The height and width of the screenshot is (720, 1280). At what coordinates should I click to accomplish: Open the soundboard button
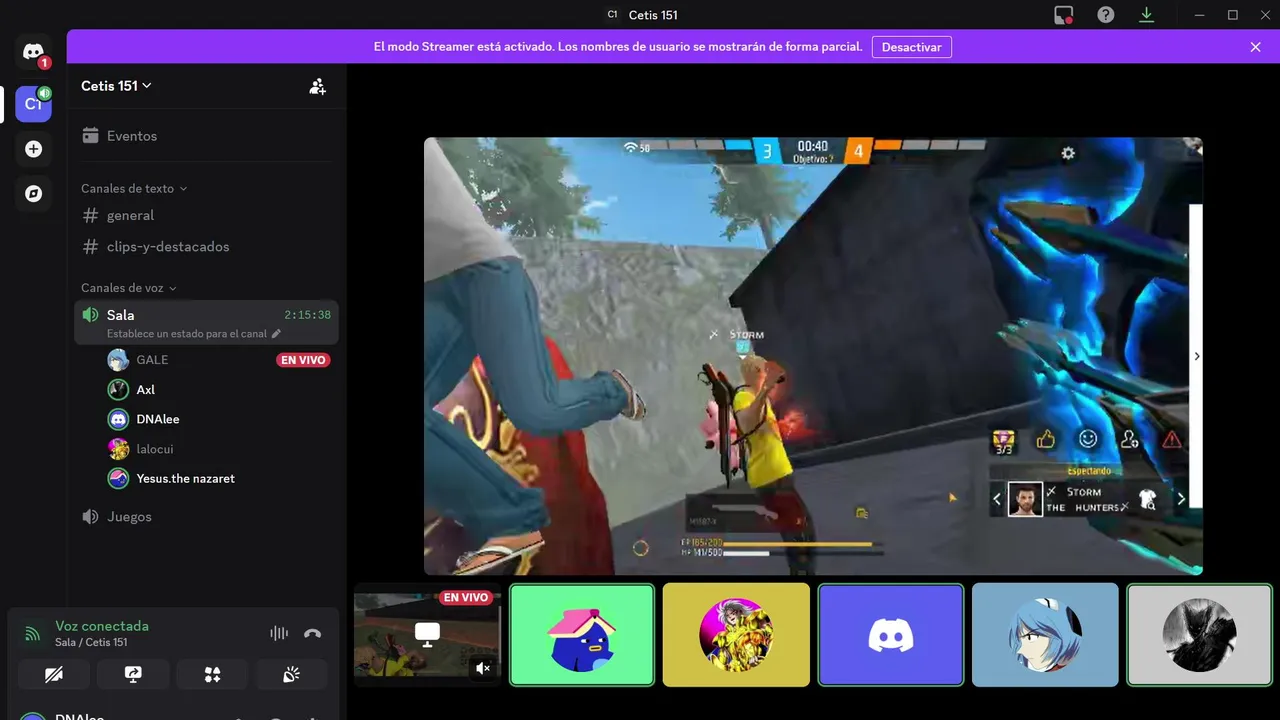coord(291,675)
